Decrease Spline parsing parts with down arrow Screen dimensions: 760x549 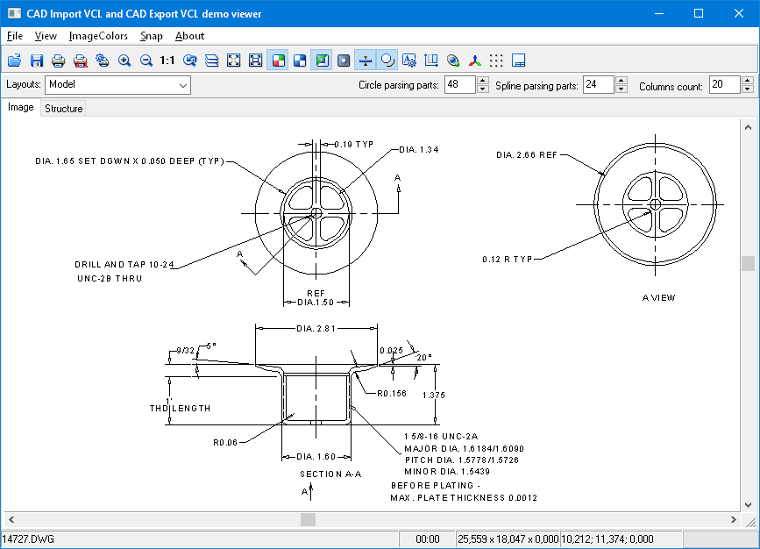[x=621, y=90]
